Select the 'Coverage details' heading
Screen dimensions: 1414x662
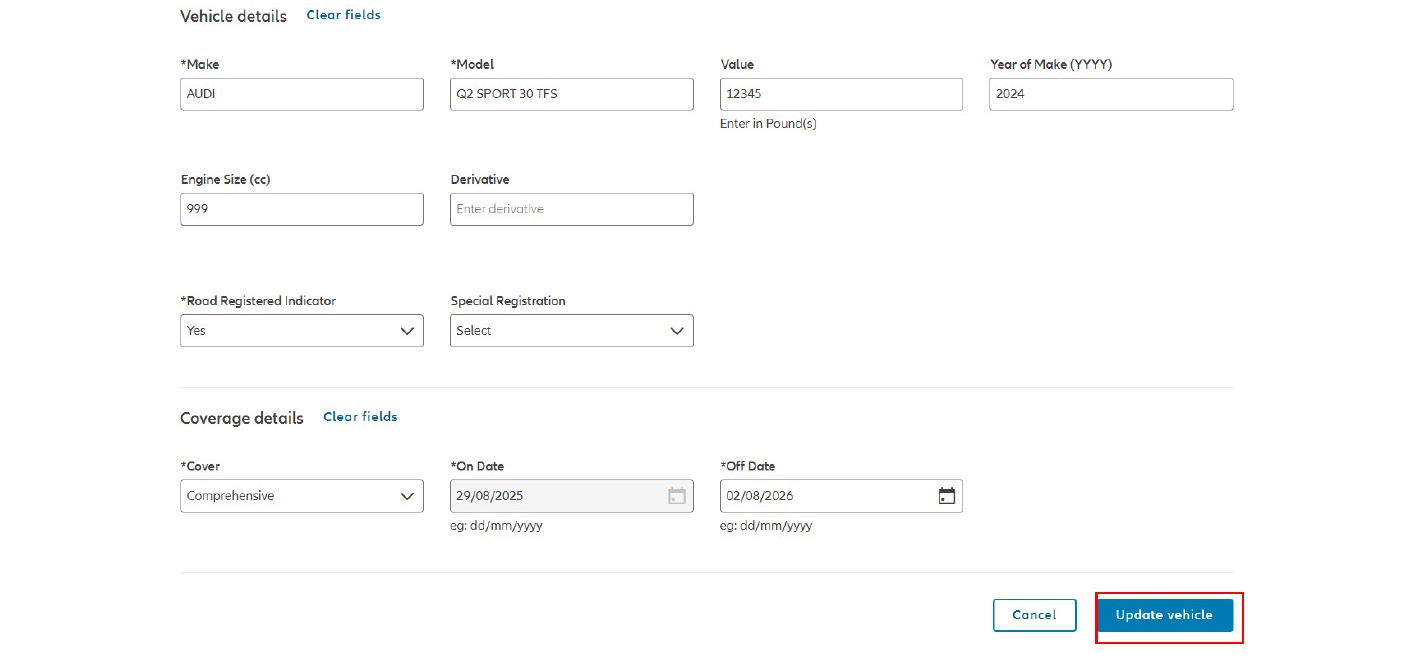coord(242,418)
